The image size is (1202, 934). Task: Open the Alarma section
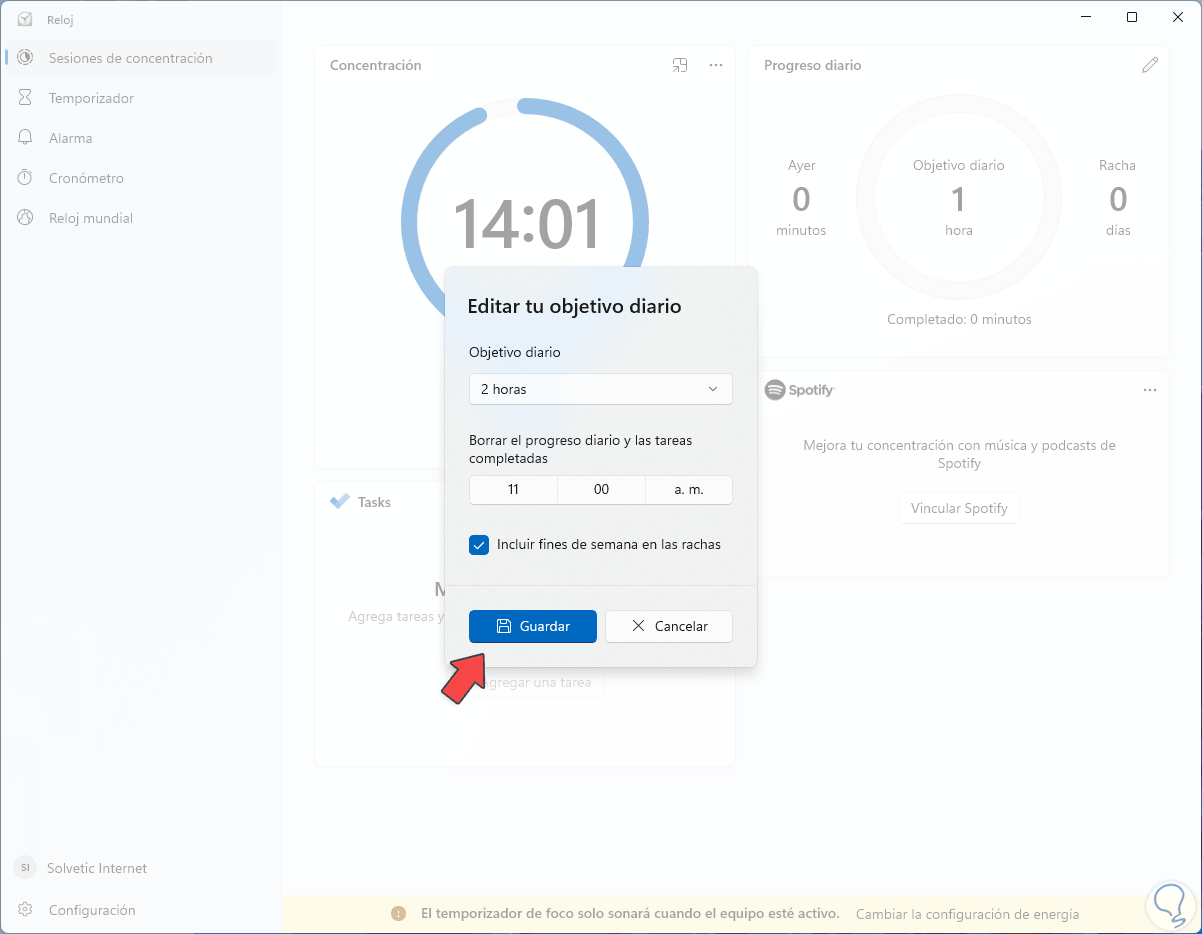point(140,138)
